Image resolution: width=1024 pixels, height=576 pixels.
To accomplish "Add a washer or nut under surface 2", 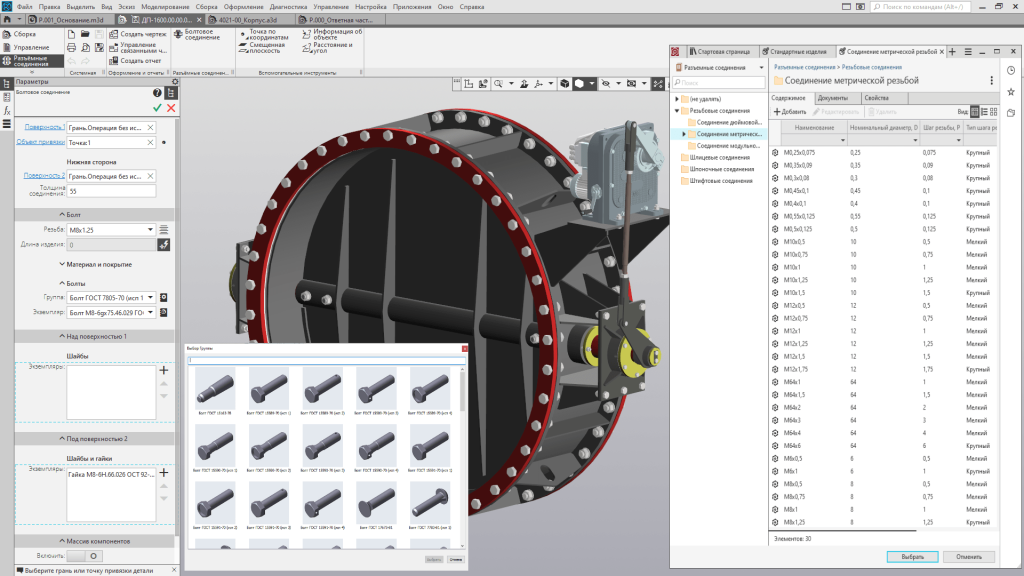I will [164, 473].
